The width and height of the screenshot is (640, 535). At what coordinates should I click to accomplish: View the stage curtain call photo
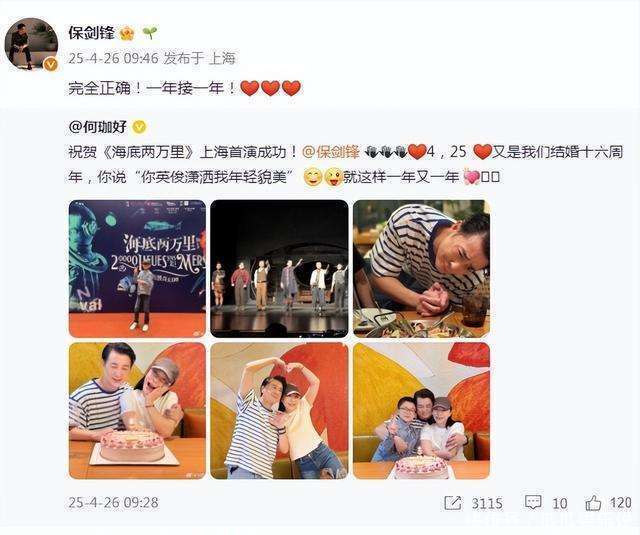279,269
